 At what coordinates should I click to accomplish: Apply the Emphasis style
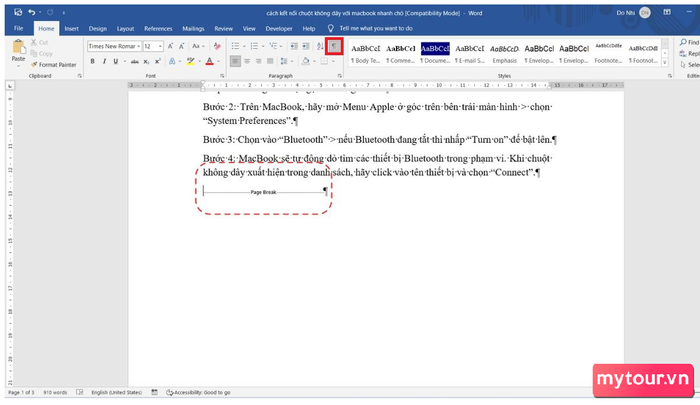(504, 53)
